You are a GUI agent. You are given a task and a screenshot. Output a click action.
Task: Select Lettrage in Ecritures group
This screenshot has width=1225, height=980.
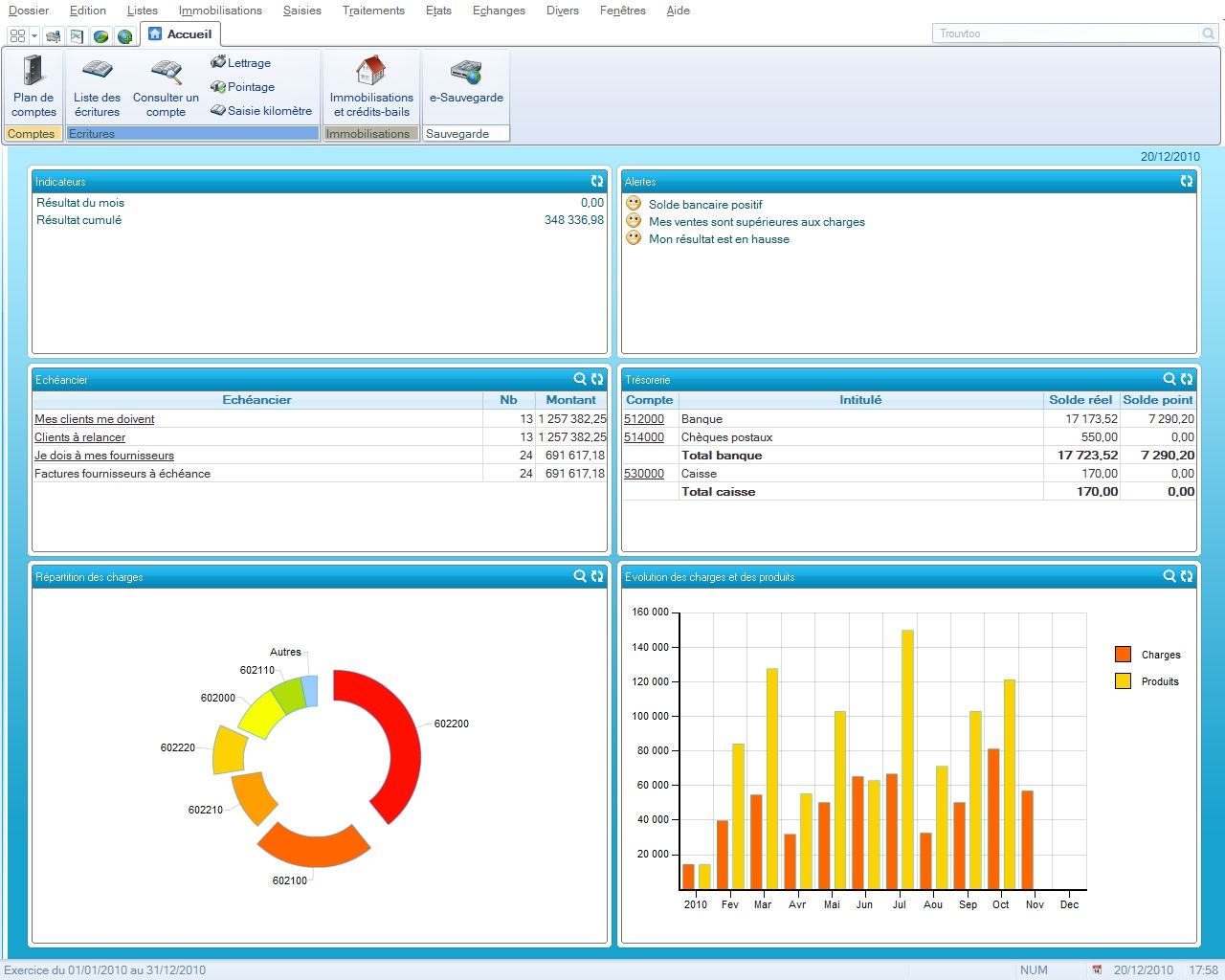pos(241,63)
